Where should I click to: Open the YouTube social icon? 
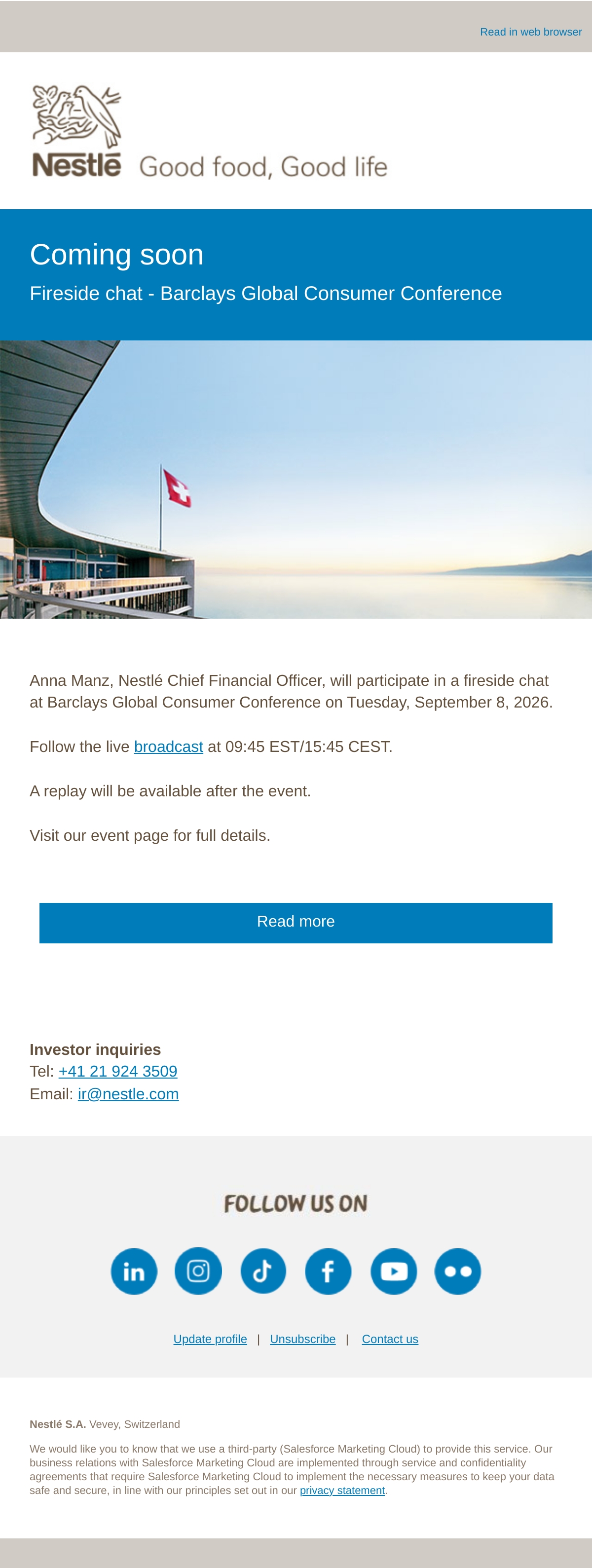394,1271
